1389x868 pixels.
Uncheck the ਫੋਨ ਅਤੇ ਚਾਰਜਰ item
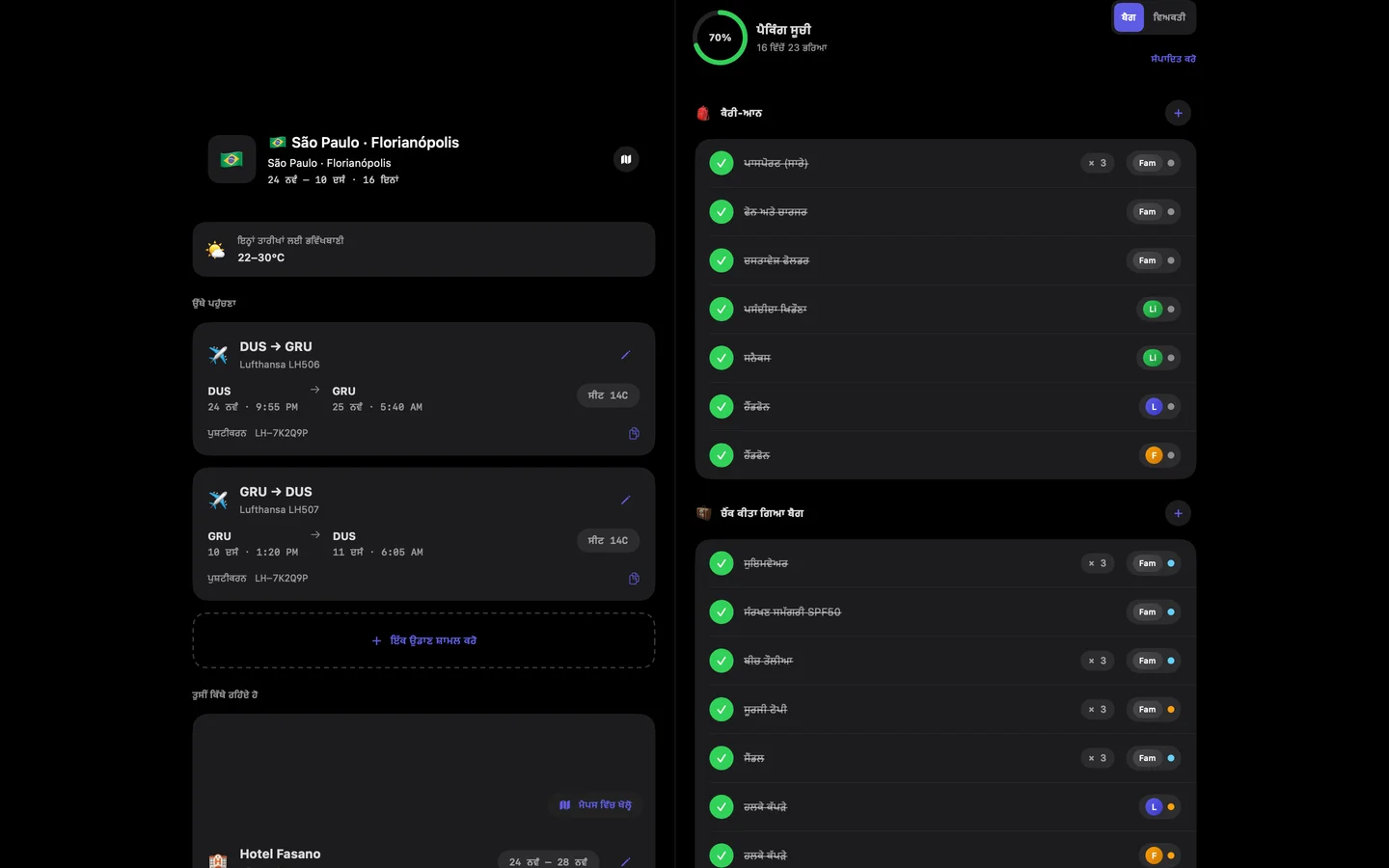click(x=722, y=211)
